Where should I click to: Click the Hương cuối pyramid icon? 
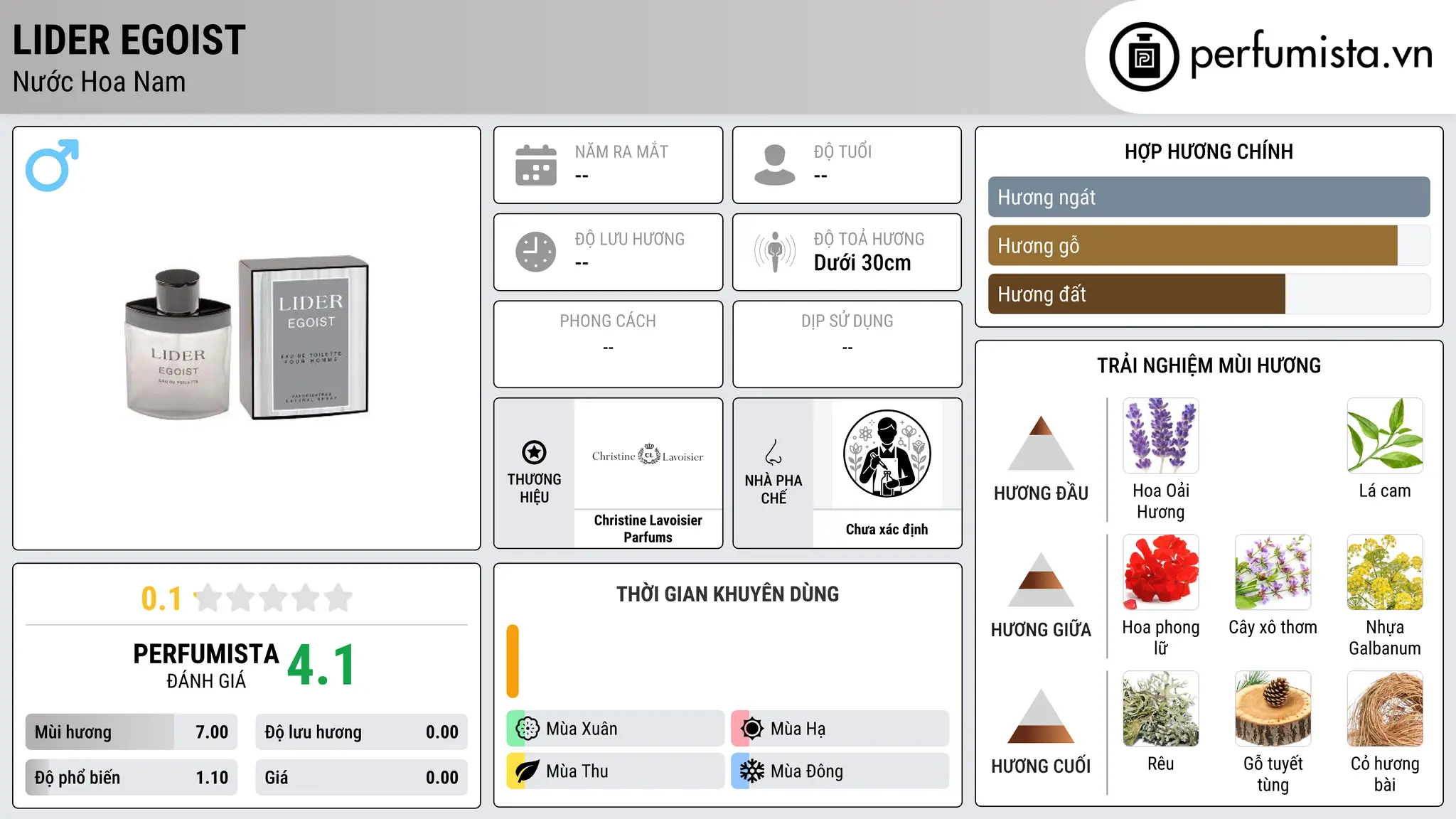[1041, 716]
